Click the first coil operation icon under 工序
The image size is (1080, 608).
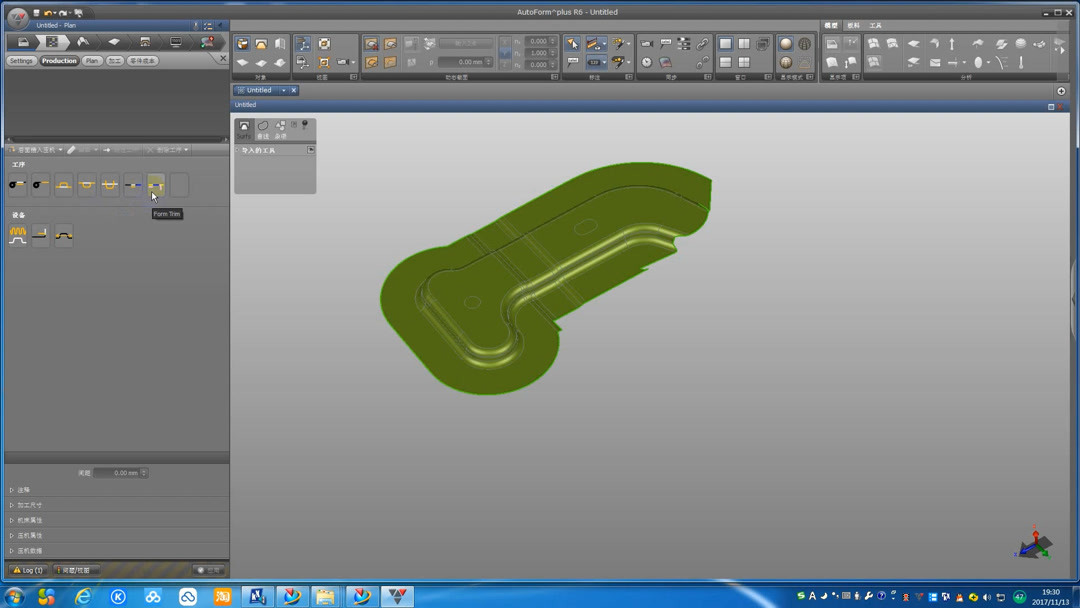(18, 184)
